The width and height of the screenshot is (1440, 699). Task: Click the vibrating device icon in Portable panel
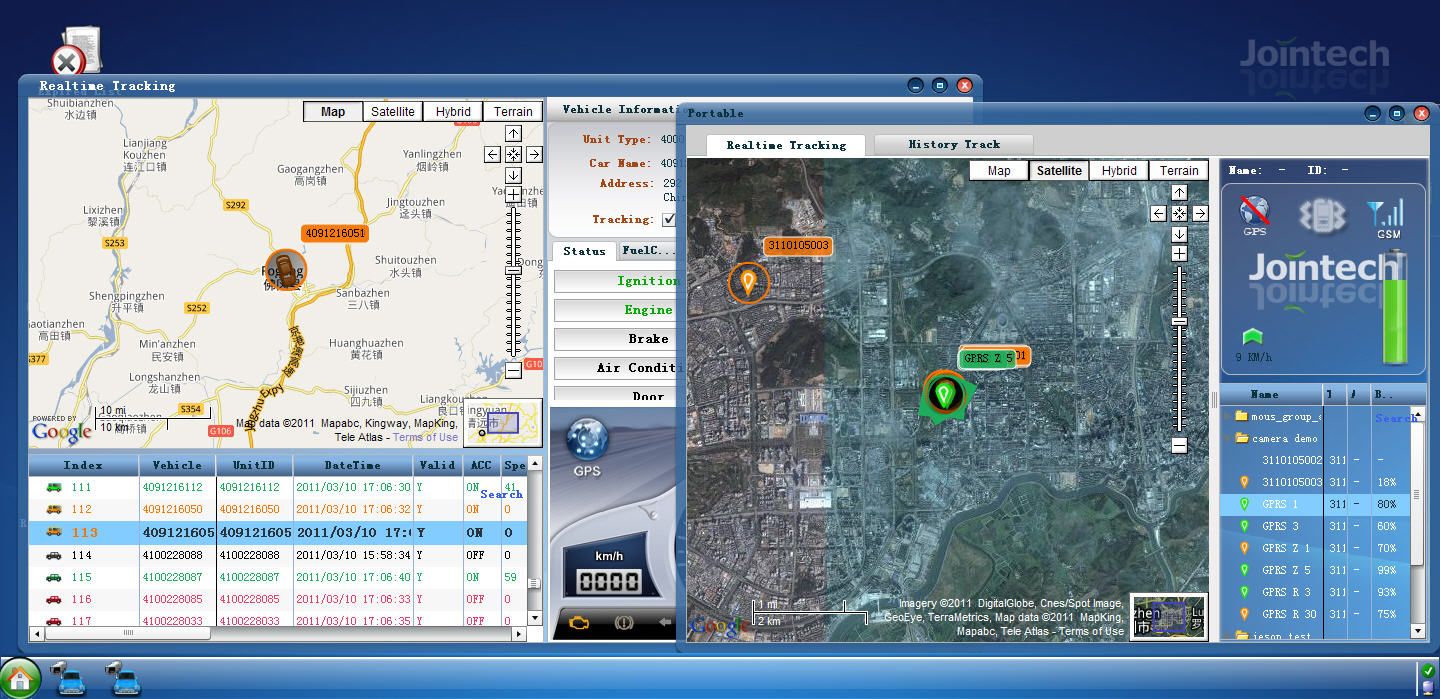tap(1322, 215)
